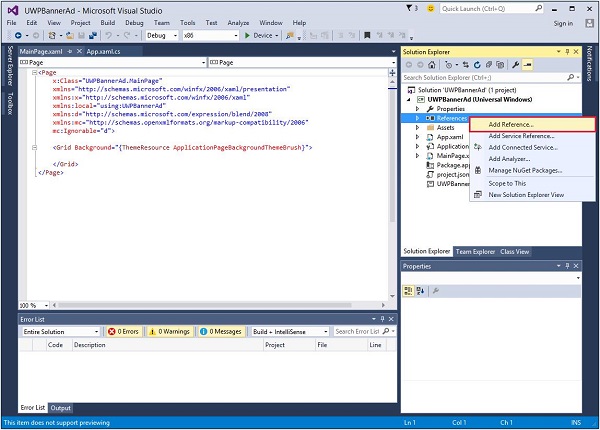The image size is (600, 430).
Task: Select Add Reference... in context menu
Action: pyautogui.click(x=510, y=124)
